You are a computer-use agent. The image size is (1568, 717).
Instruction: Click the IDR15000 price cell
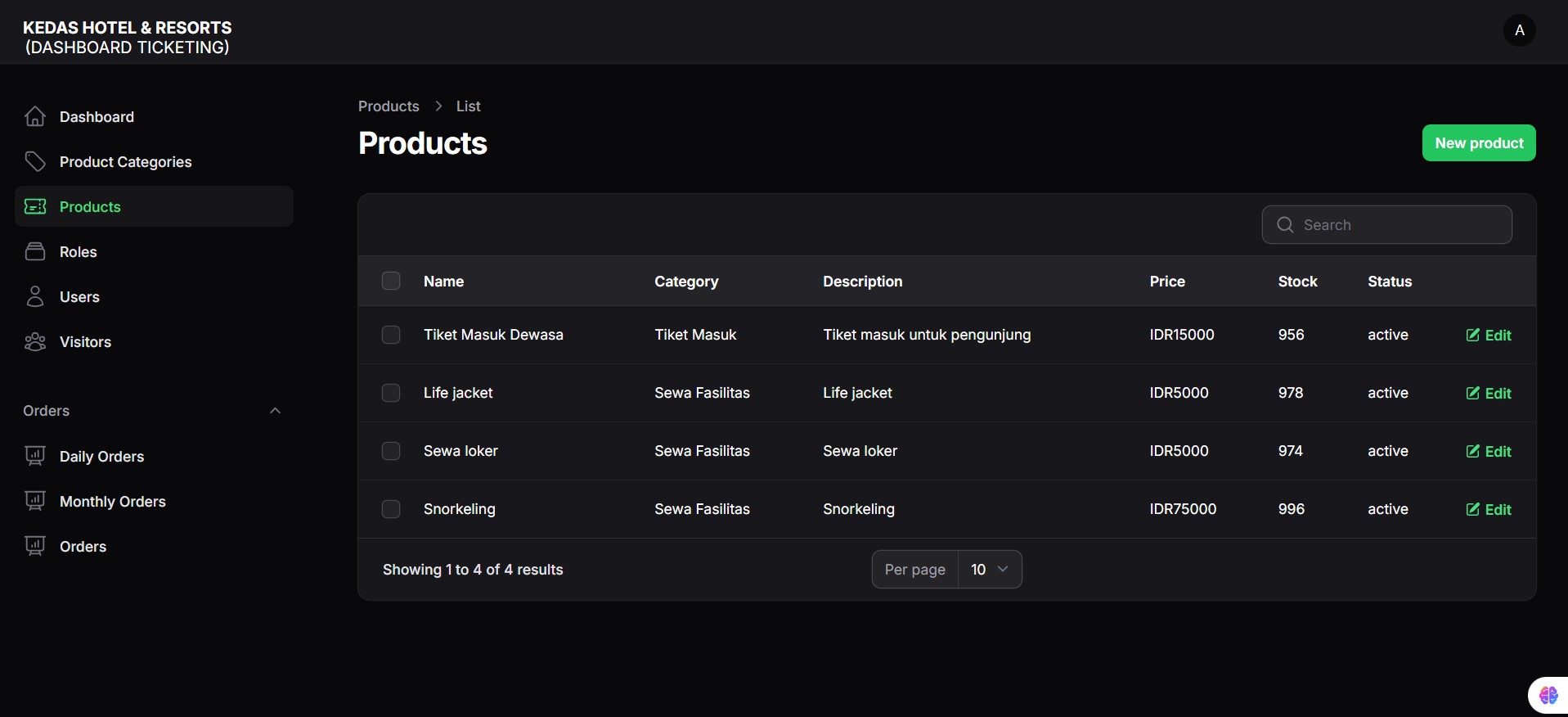coord(1182,335)
